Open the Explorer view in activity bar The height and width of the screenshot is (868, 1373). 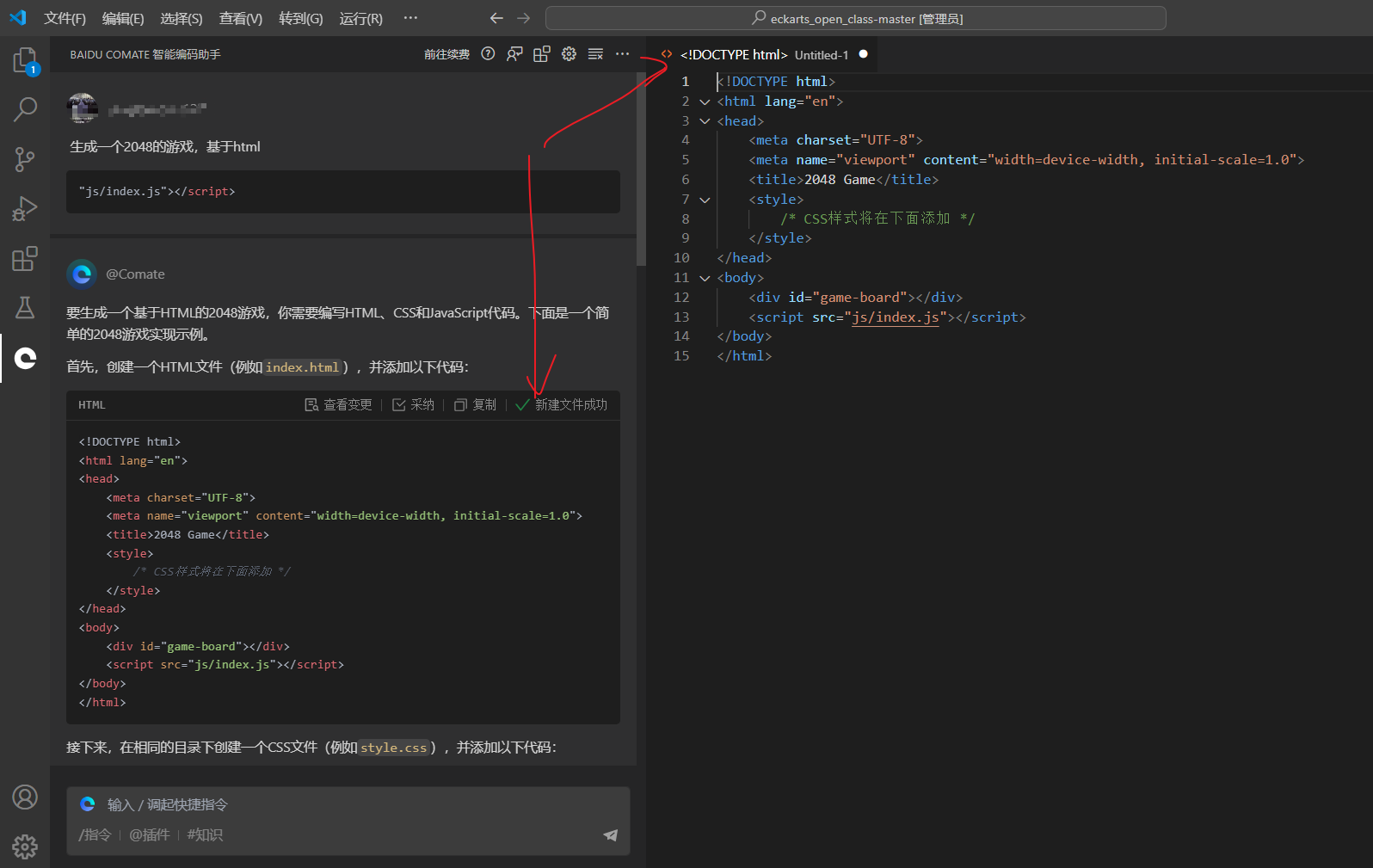(25, 61)
